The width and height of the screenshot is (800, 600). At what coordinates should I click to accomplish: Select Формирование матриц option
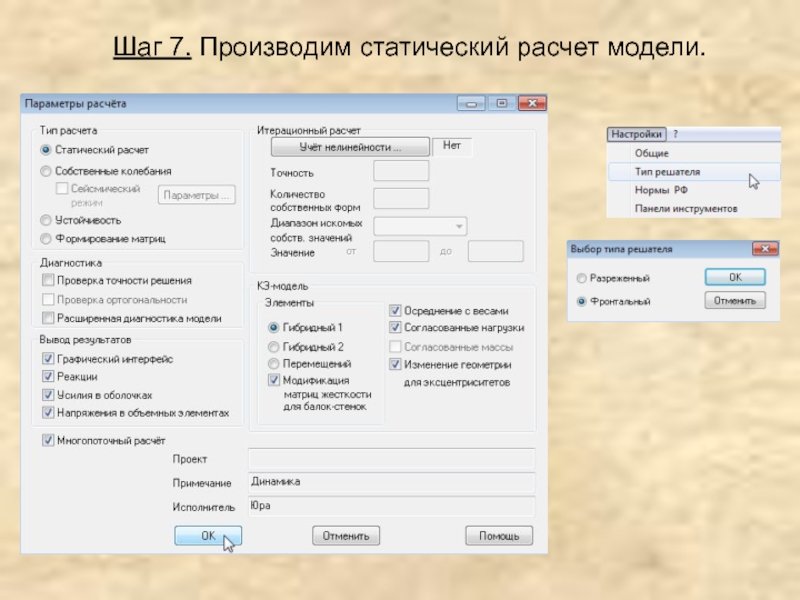[46, 239]
